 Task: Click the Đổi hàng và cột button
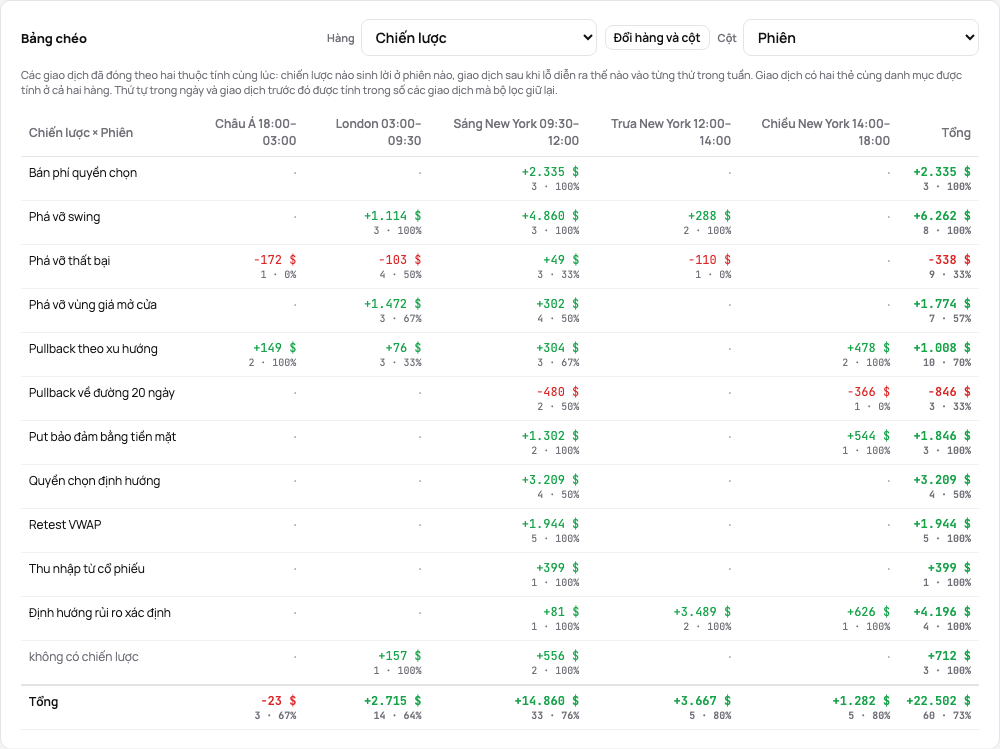[656, 38]
